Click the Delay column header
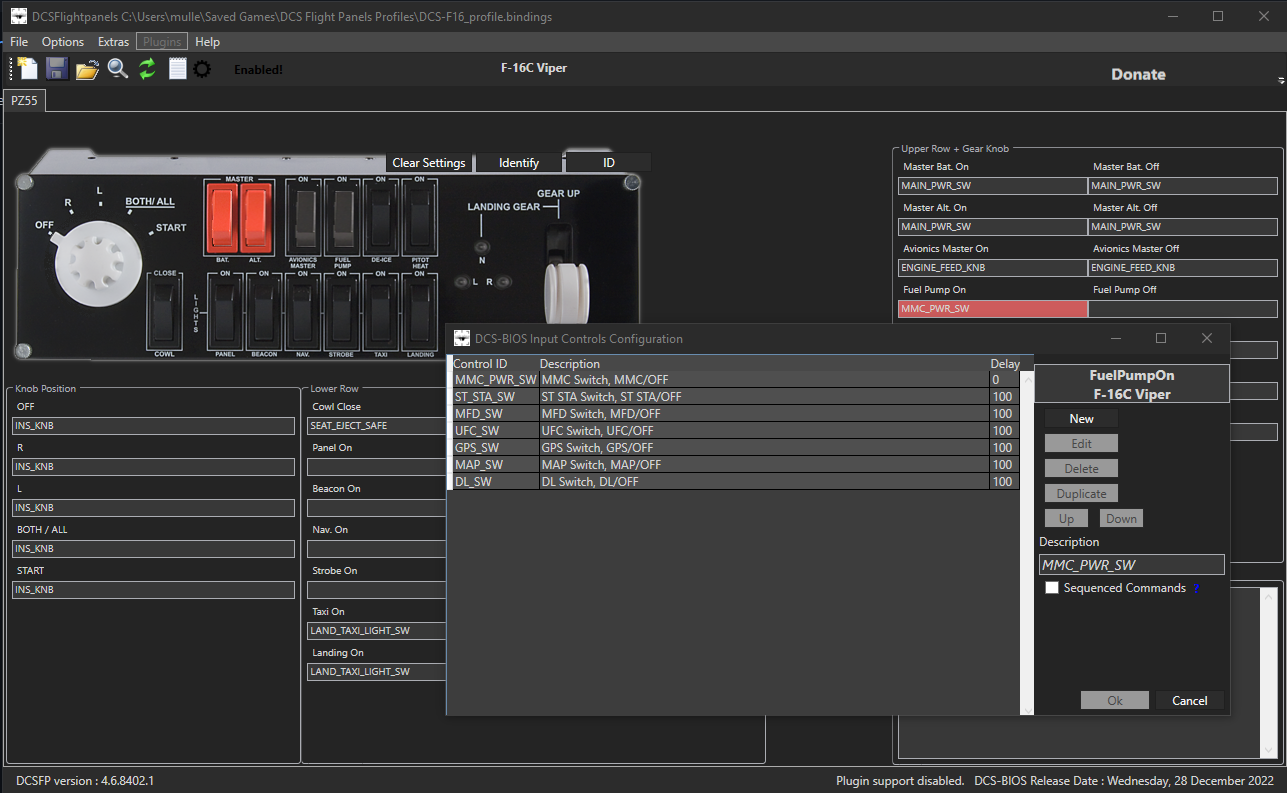Screen dimensions: 1287x793 point(1005,364)
